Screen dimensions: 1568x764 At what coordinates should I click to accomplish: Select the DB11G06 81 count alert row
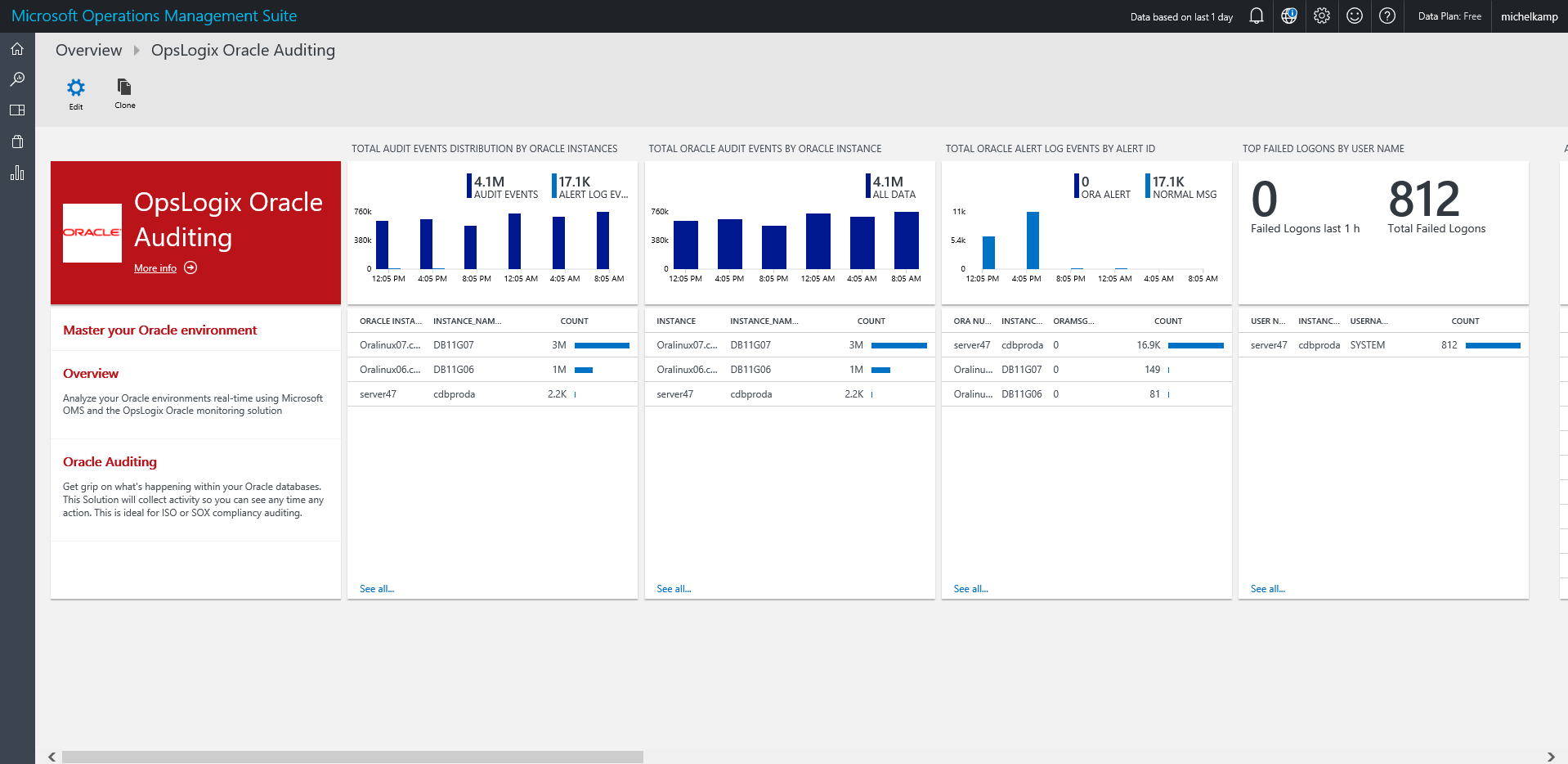pyautogui.click(x=1086, y=394)
